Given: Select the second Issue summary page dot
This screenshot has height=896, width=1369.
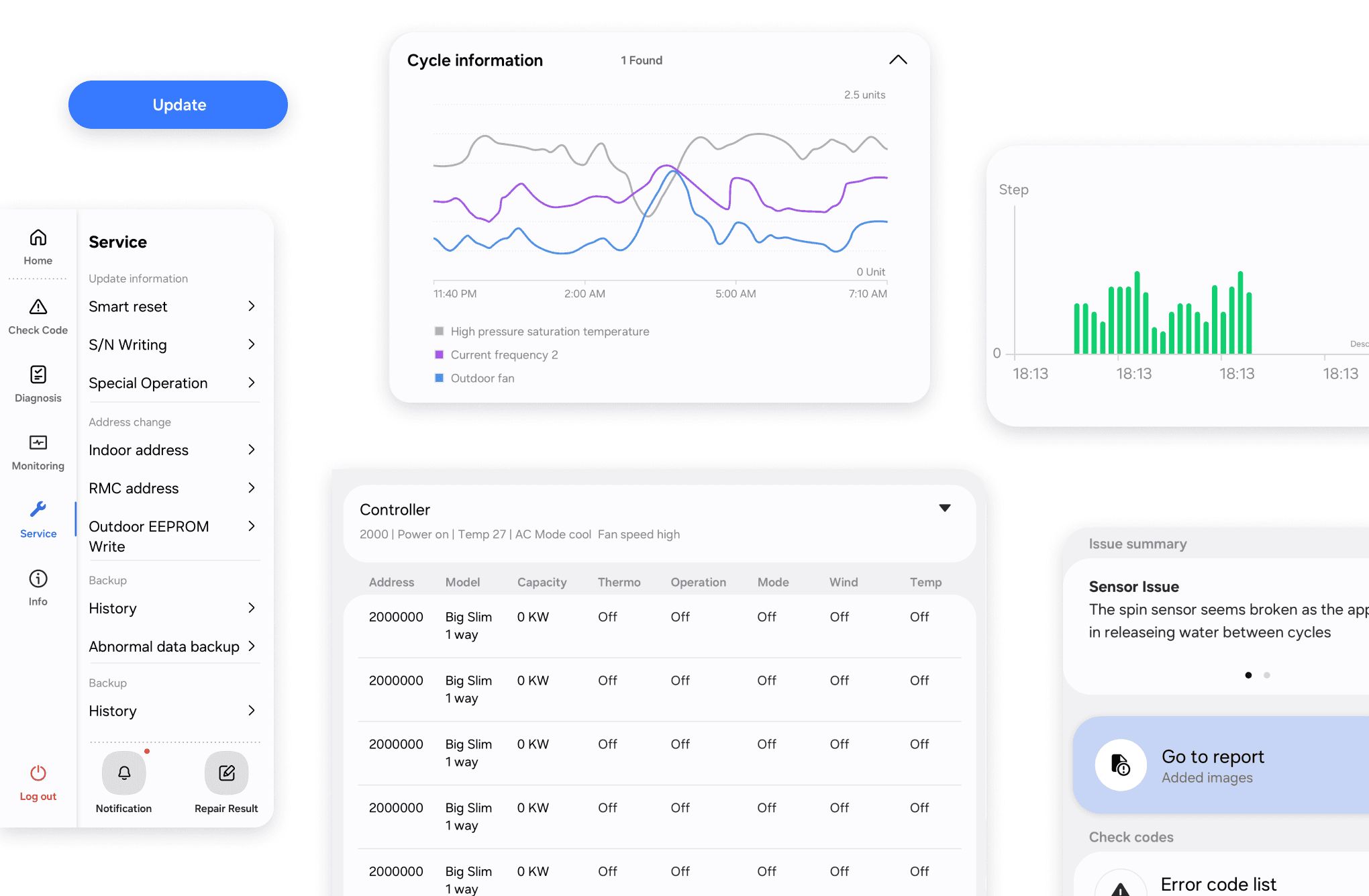Looking at the screenshot, I should (1267, 675).
